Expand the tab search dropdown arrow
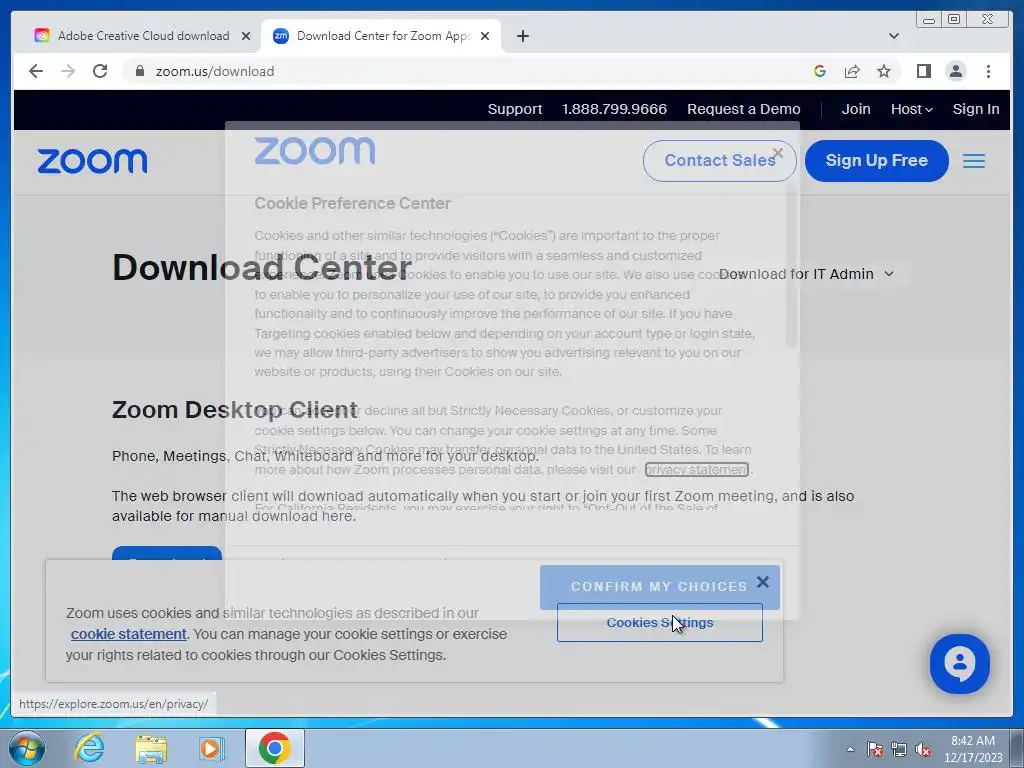 click(x=893, y=36)
